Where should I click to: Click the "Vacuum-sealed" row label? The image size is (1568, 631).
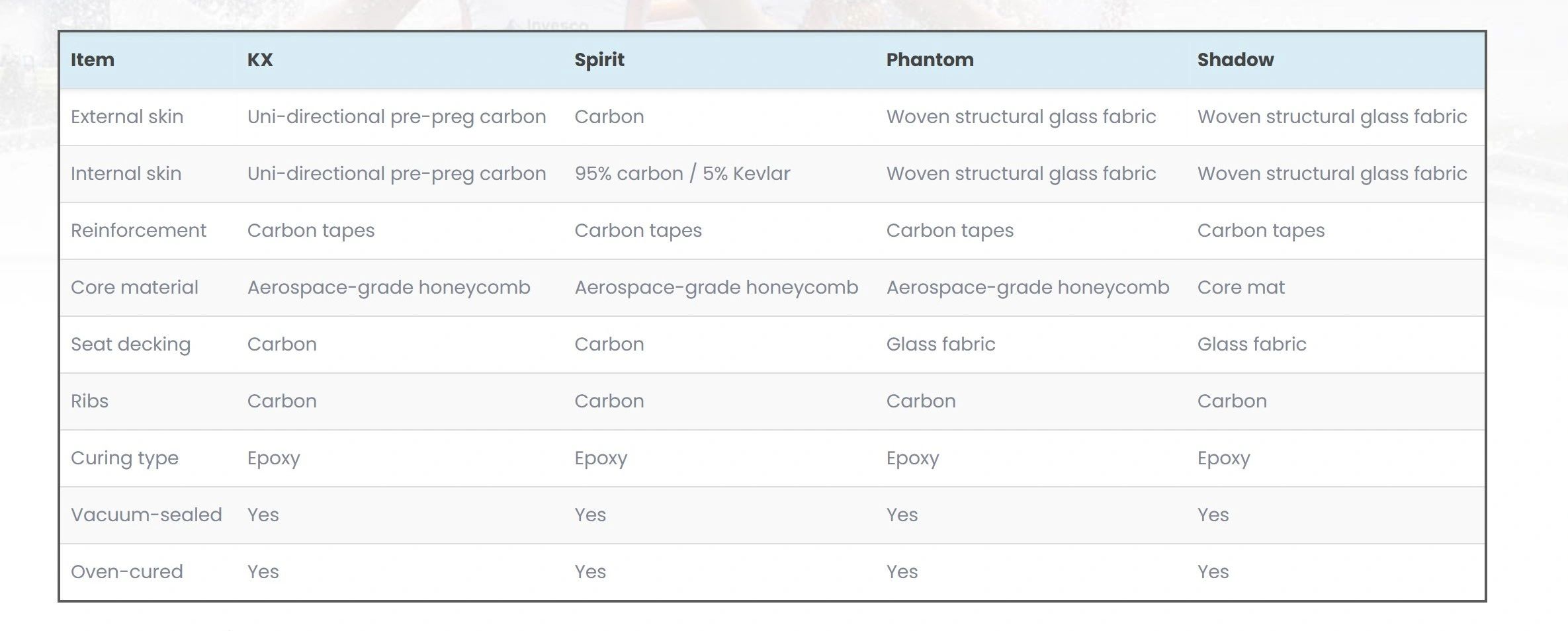[x=146, y=515]
